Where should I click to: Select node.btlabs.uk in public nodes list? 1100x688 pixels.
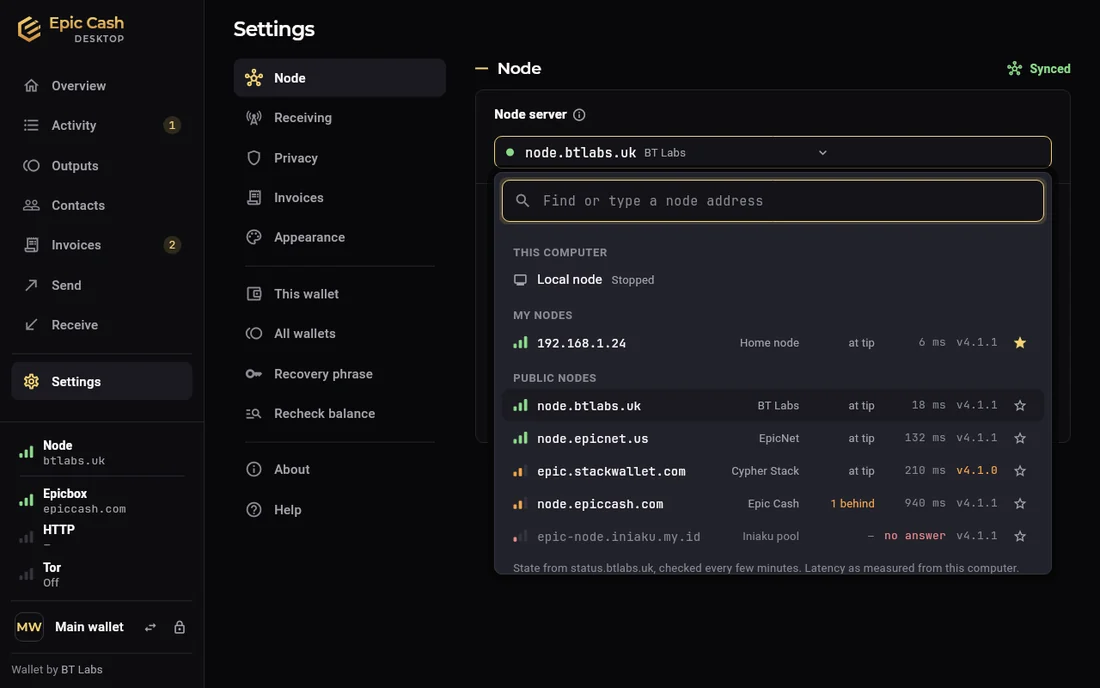772,405
